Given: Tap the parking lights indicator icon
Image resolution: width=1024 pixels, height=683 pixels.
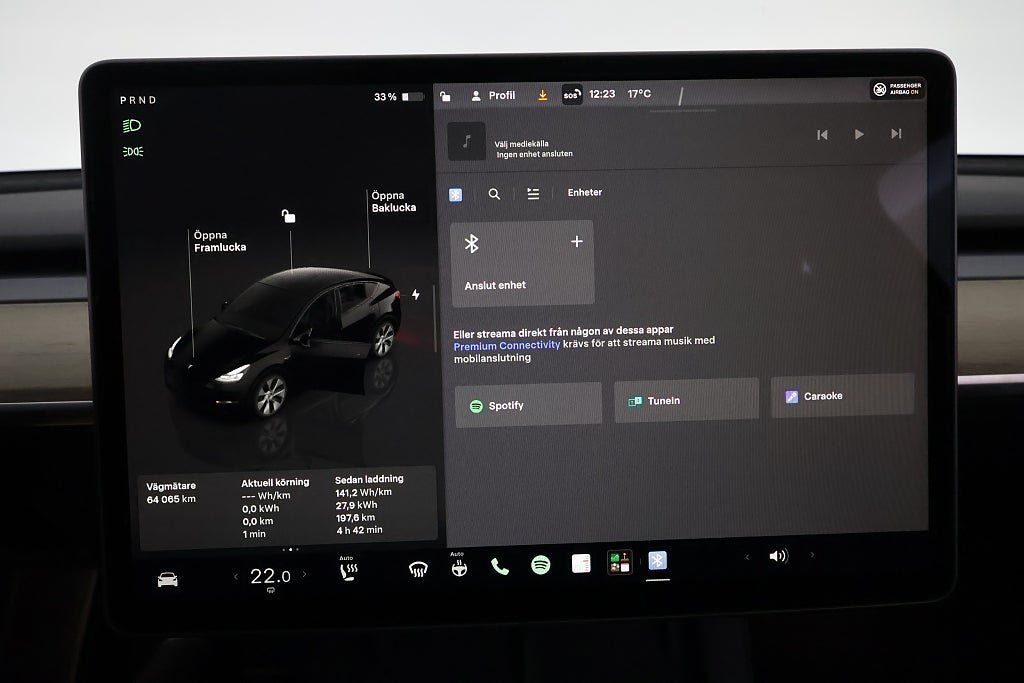Looking at the screenshot, I should tap(133, 151).
